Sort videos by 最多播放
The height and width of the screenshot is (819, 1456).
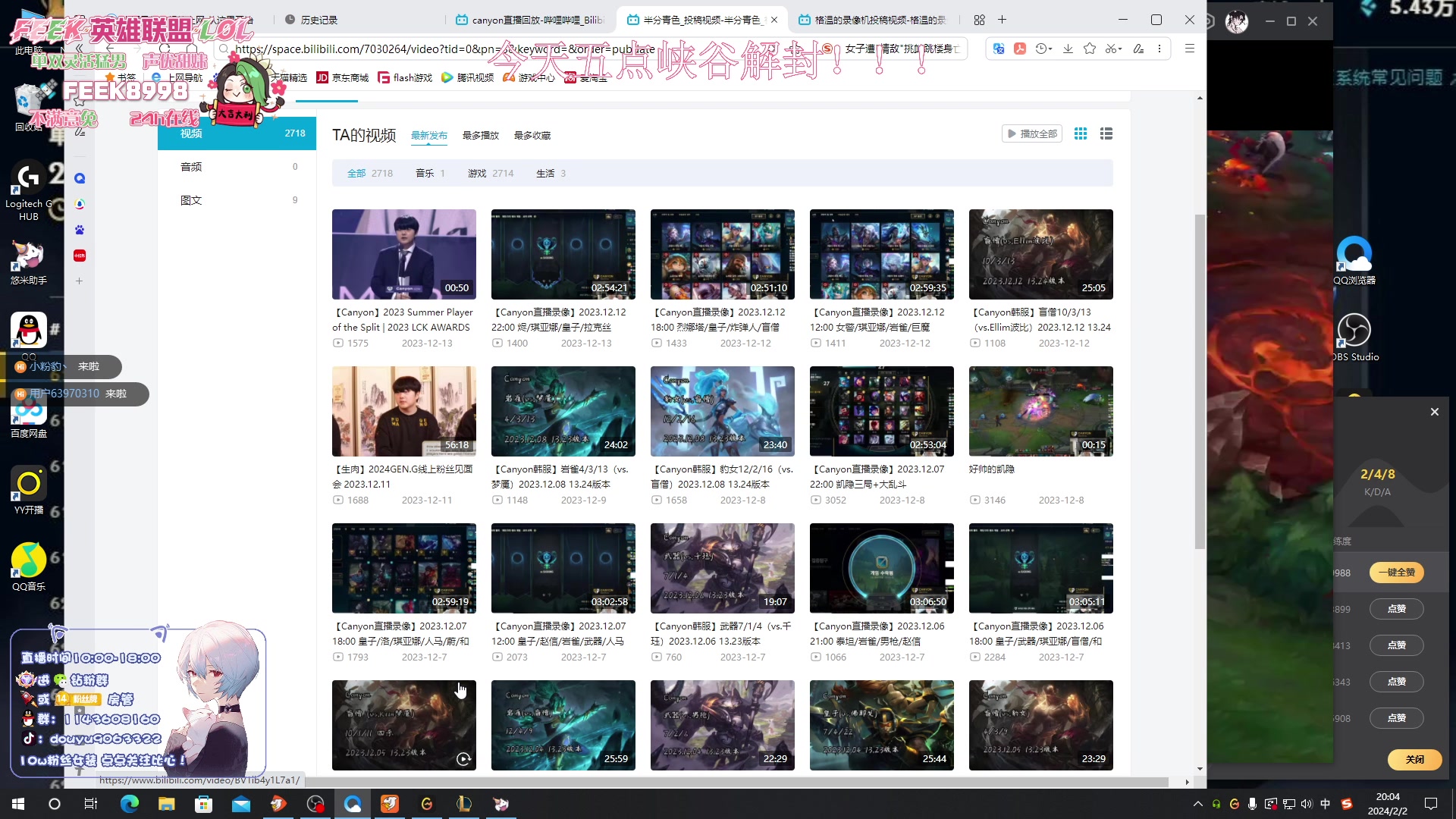481,135
